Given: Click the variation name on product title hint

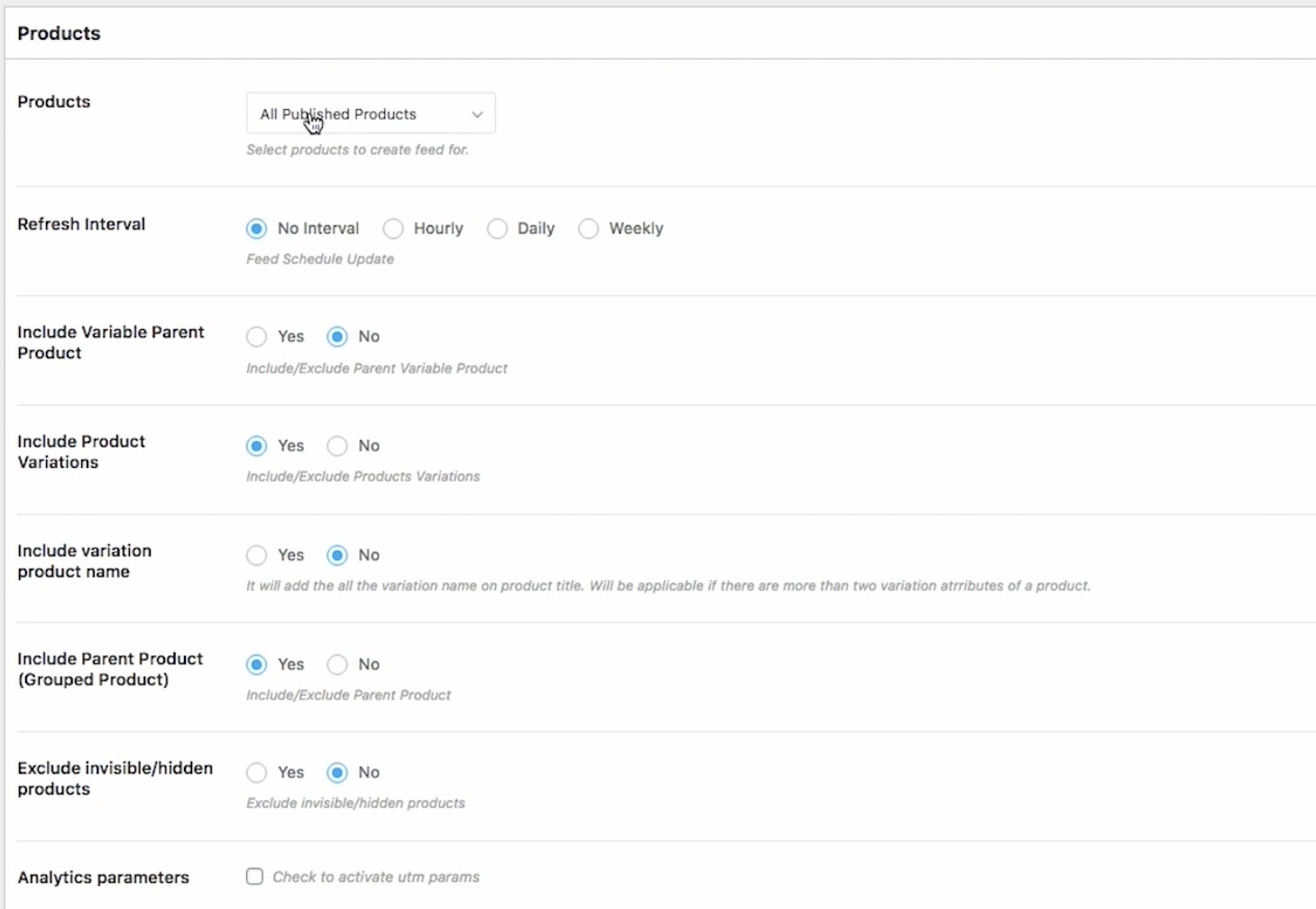Looking at the screenshot, I should (x=668, y=586).
